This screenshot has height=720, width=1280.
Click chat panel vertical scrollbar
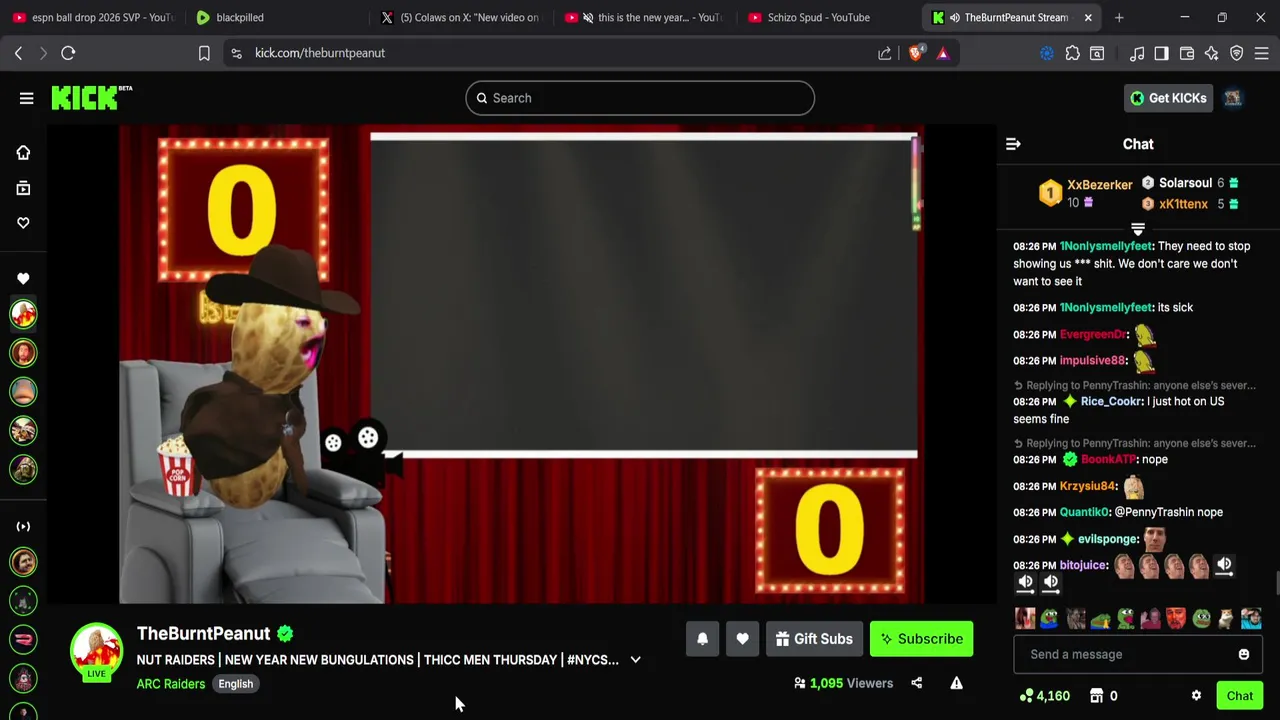[1275, 584]
